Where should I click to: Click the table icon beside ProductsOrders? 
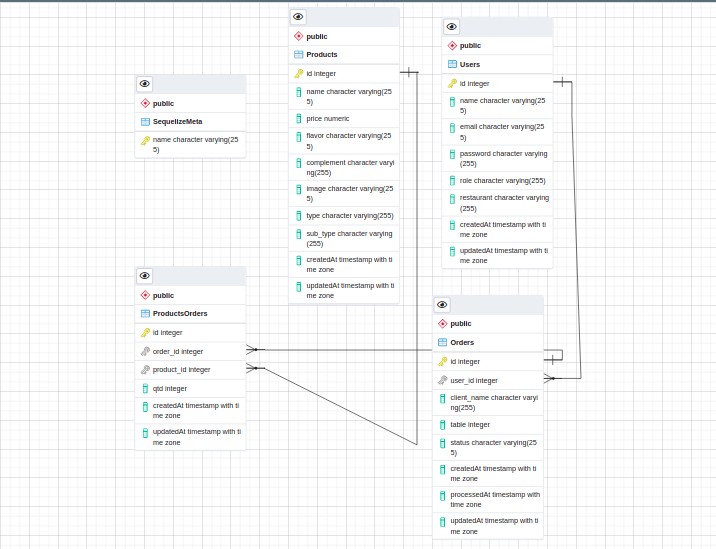pyautogui.click(x=145, y=313)
